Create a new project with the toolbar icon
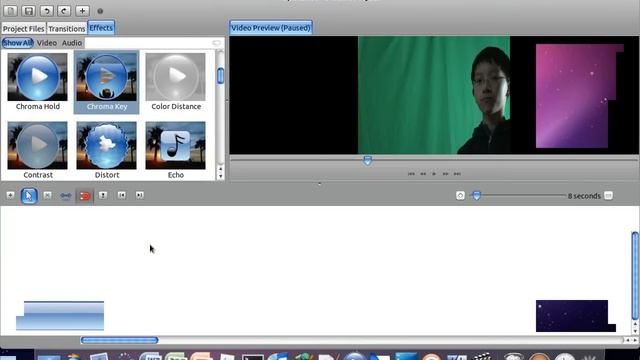The width and height of the screenshot is (640, 360). tap(11, 11)
